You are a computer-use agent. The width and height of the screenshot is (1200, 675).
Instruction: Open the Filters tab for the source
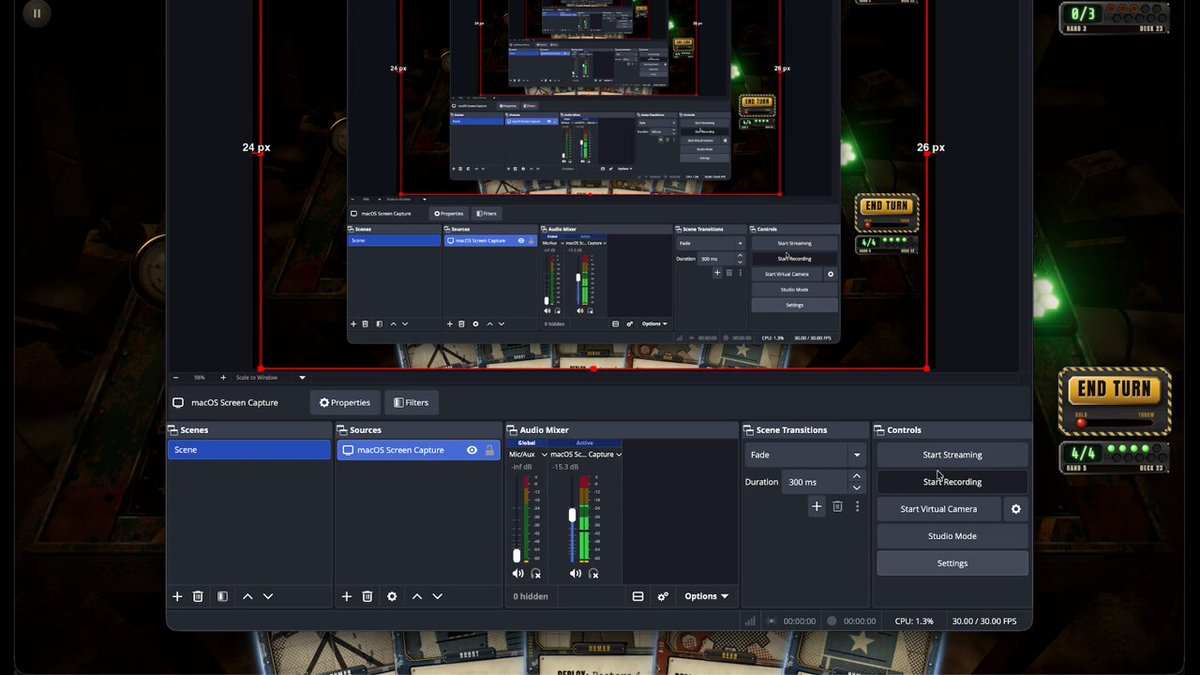click(411, 403)
